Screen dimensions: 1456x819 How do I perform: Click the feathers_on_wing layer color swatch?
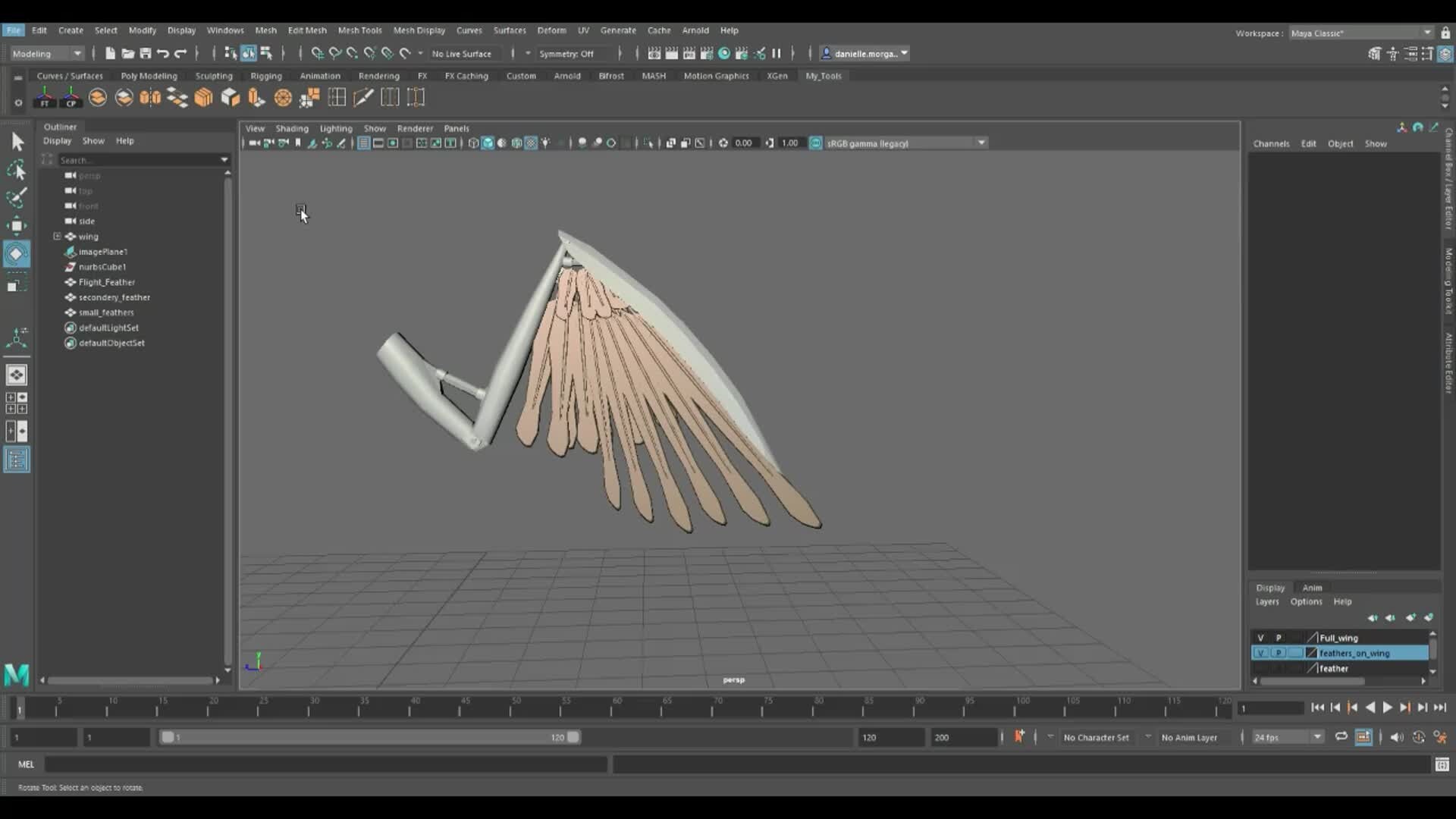click(1311, 653)
